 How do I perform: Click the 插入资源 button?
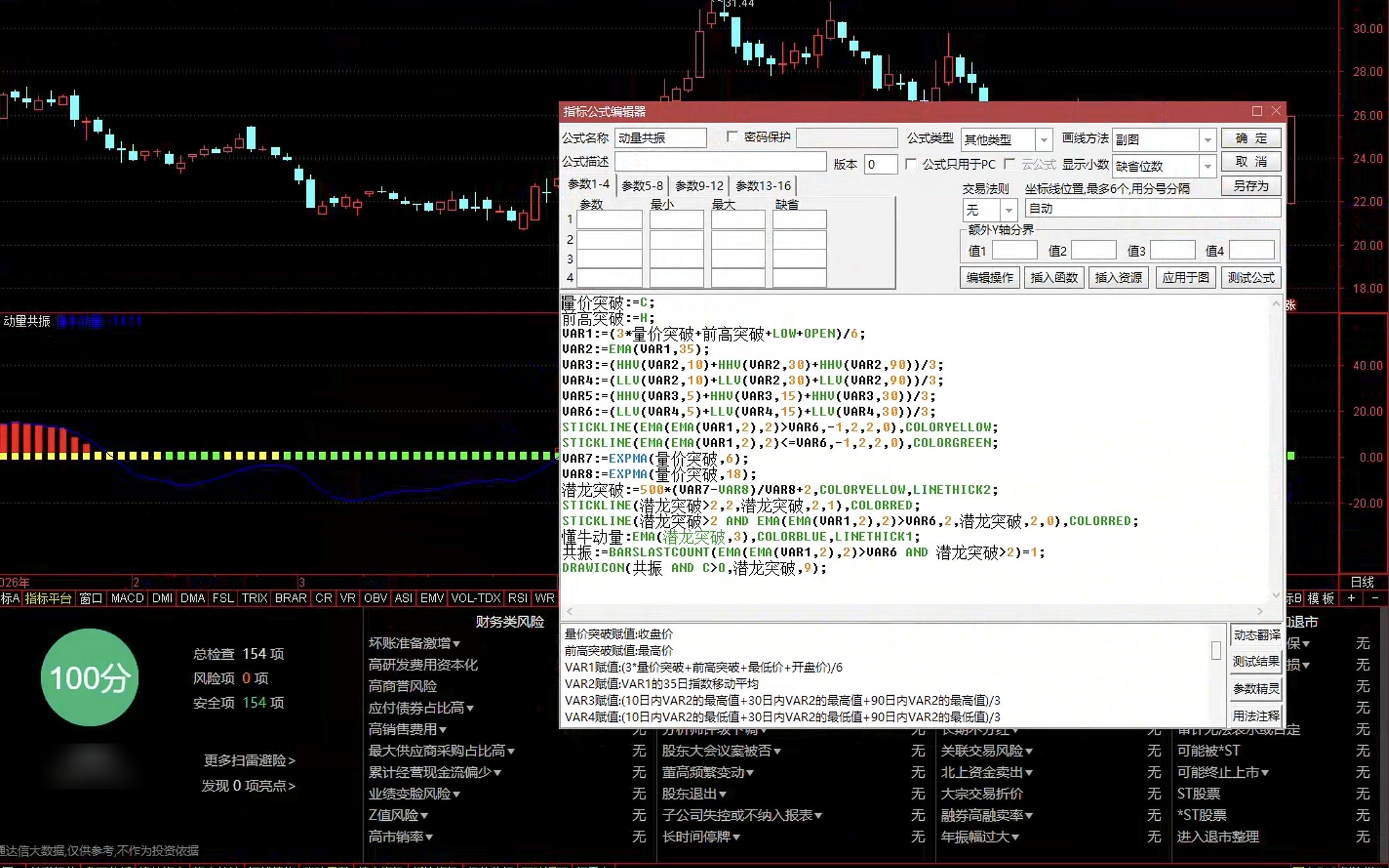tap(1118, 277)
